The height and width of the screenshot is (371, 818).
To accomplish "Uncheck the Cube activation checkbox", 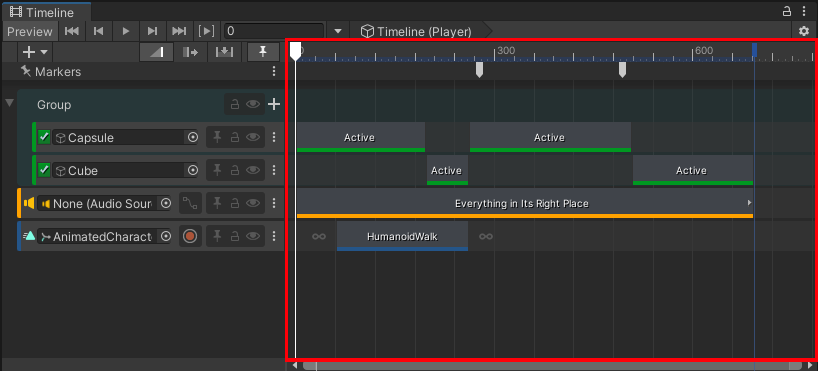I will pyautogui.click(x=44, y=171).
